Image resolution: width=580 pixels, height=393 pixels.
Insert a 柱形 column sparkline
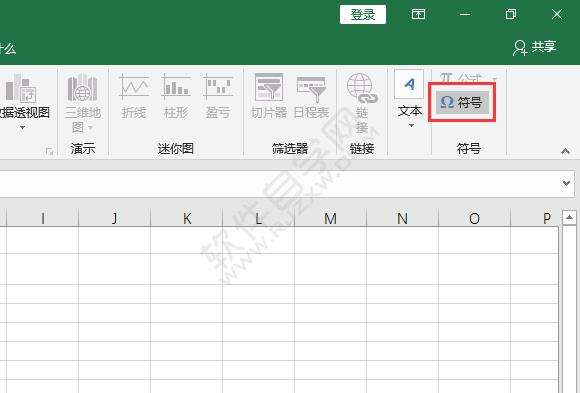click(176, 96)
